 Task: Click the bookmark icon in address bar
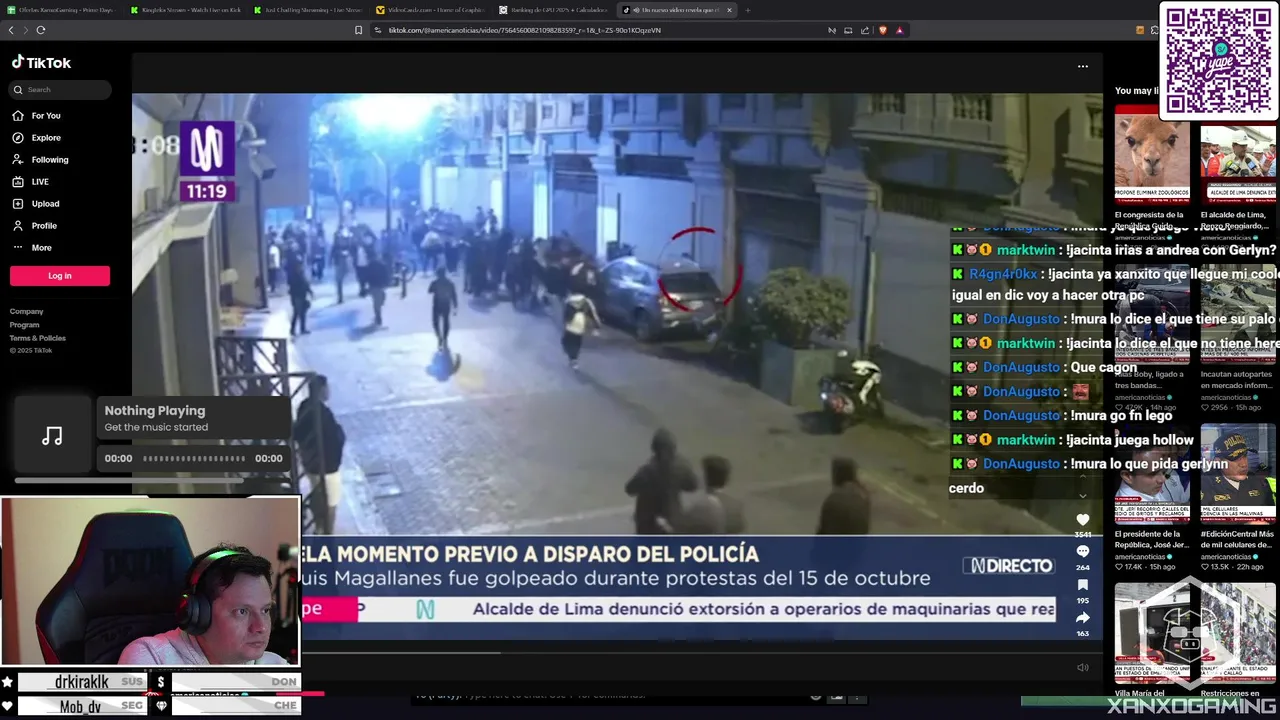[x=359, y=30]
